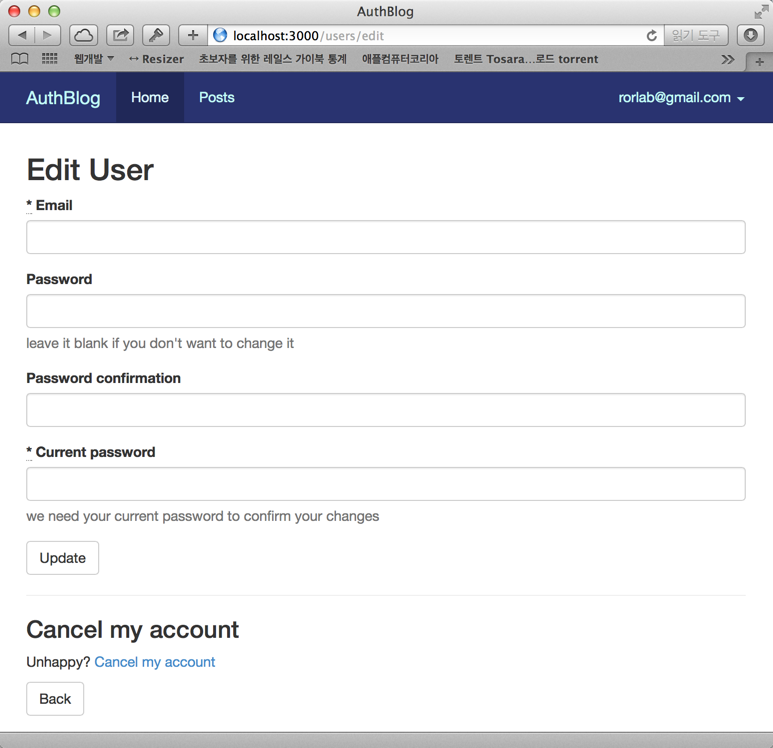
Task: Show hidden bookmarks with chevron overflow
Action: point(727,59)
